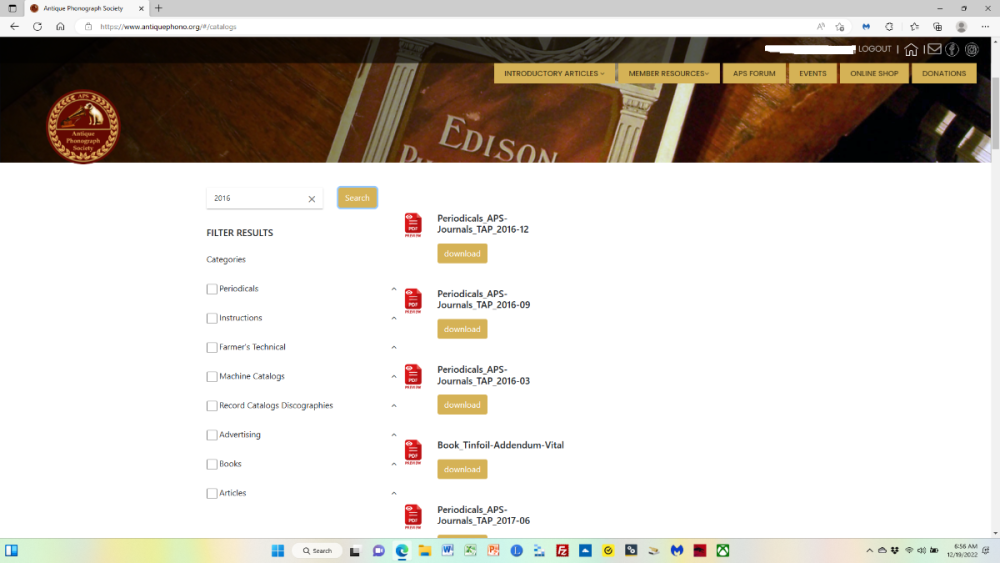
Task: Preview PDF for TAP_2016-12 journal
Action: (x=413, y=225)
